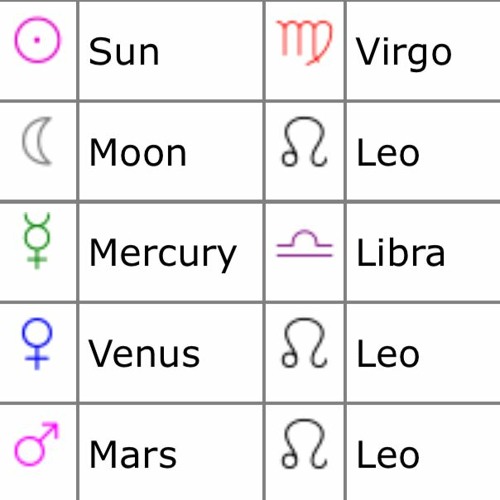Select the Leo glyph in Mars row
The height and width of the screenshot is (500, 500).
point(304,444)
